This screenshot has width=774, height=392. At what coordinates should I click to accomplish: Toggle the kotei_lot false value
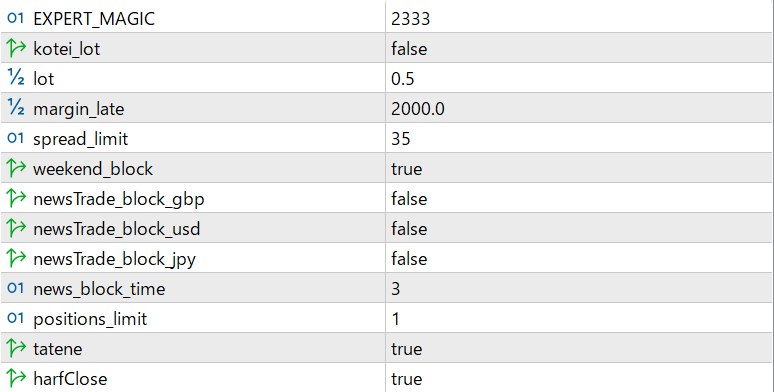point(579,48)
